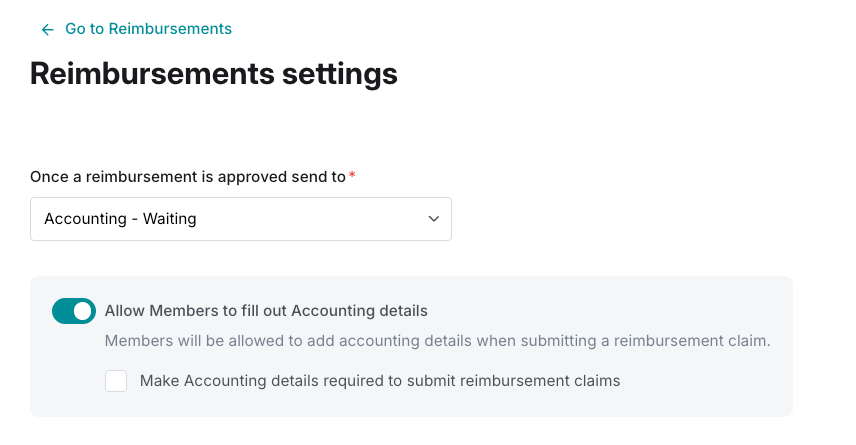Click the white knob of the toggle switch
The height and width of the screenshot is (445, 856).
pyautogui.click(x=83, y=311)
